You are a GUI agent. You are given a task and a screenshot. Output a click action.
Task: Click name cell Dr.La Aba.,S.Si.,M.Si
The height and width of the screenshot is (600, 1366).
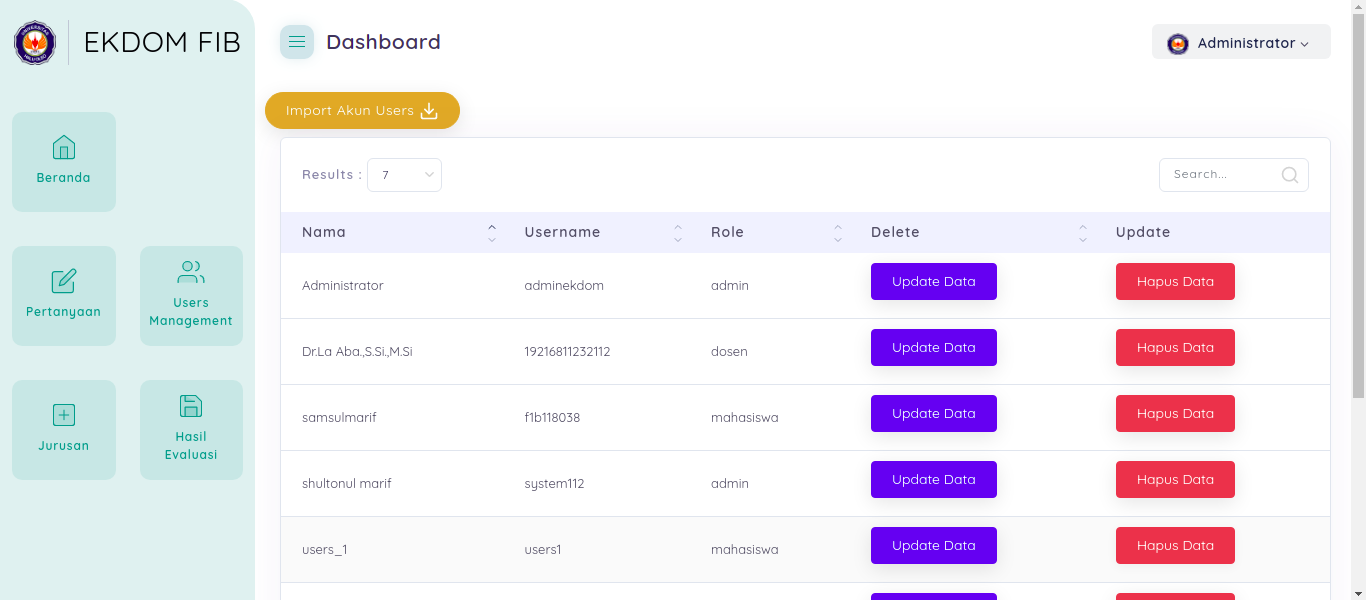tap(357, 352)
